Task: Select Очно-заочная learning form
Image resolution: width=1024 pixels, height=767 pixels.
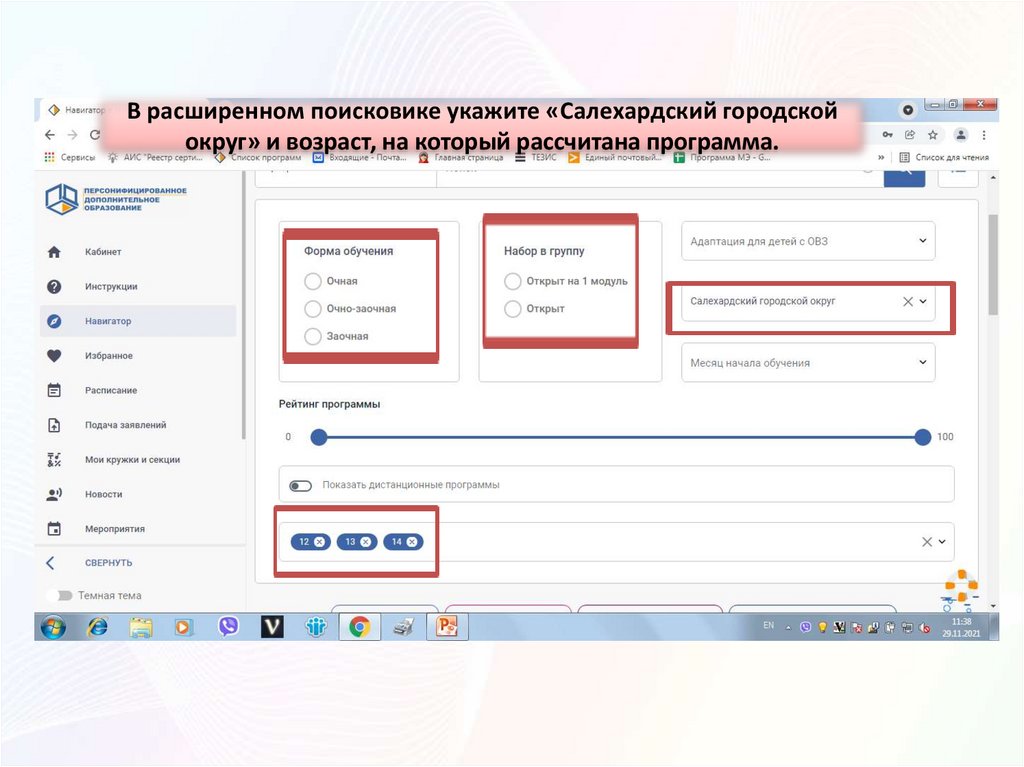Action: pyautogui.click(x=313, y=308)
